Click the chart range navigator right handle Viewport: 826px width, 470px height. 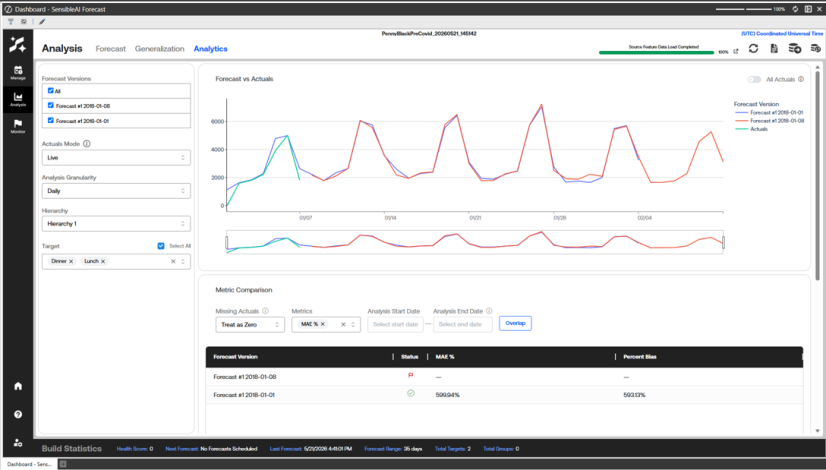[x=723, y=242]
